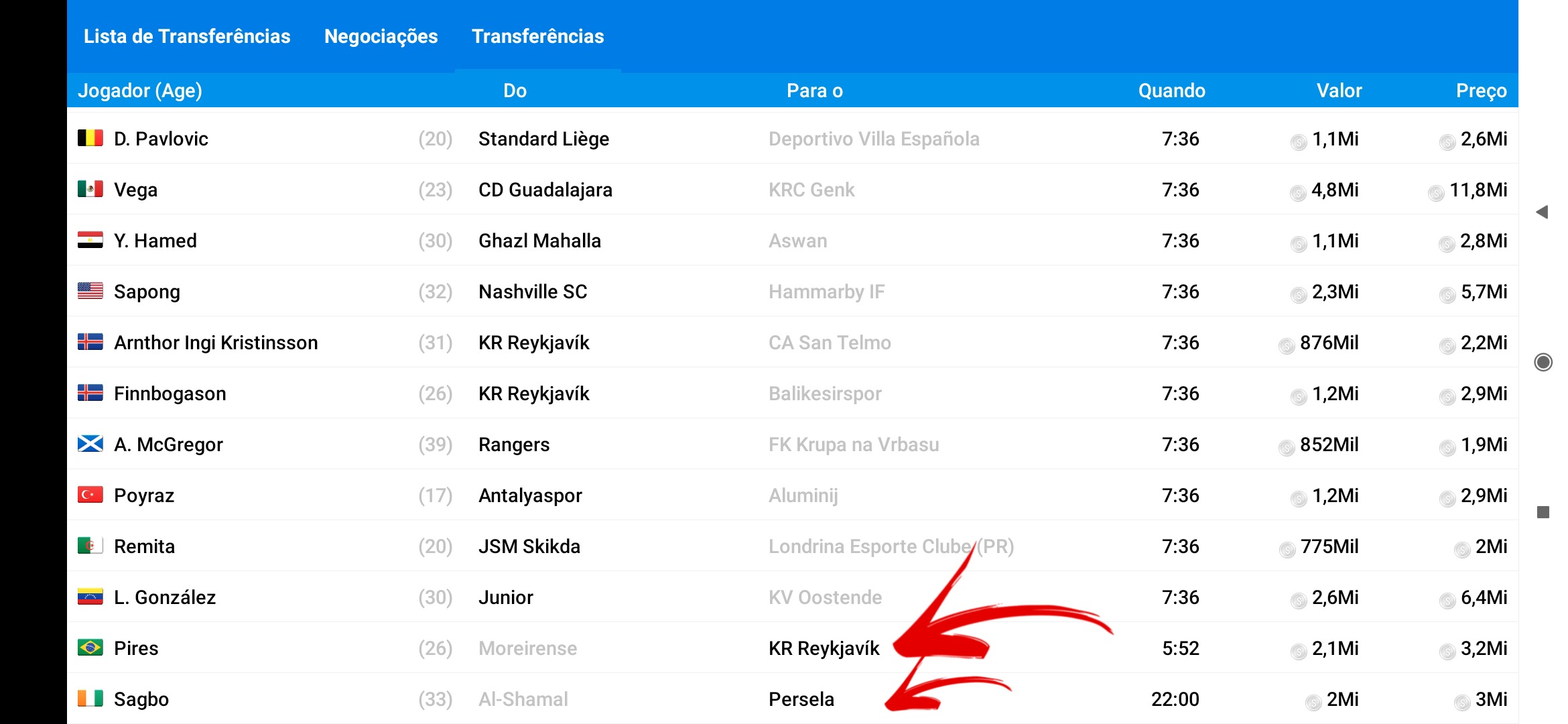Tap the Android recent apps square
Image resolution: width=1568 pixels, height=724 pixels.
point(1543,512)
